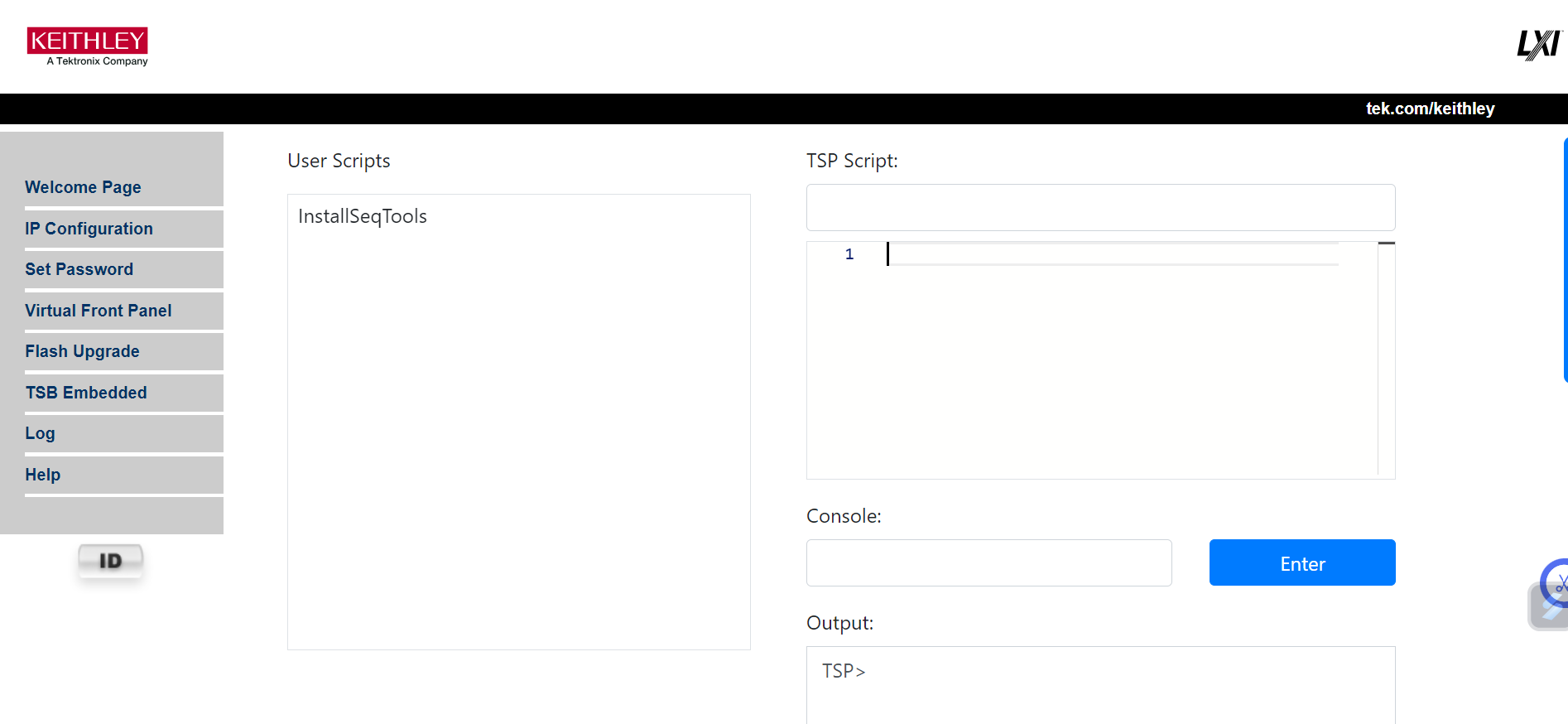Click the TSP Script name field
1568x724 pixels.
pos(1100,207)
